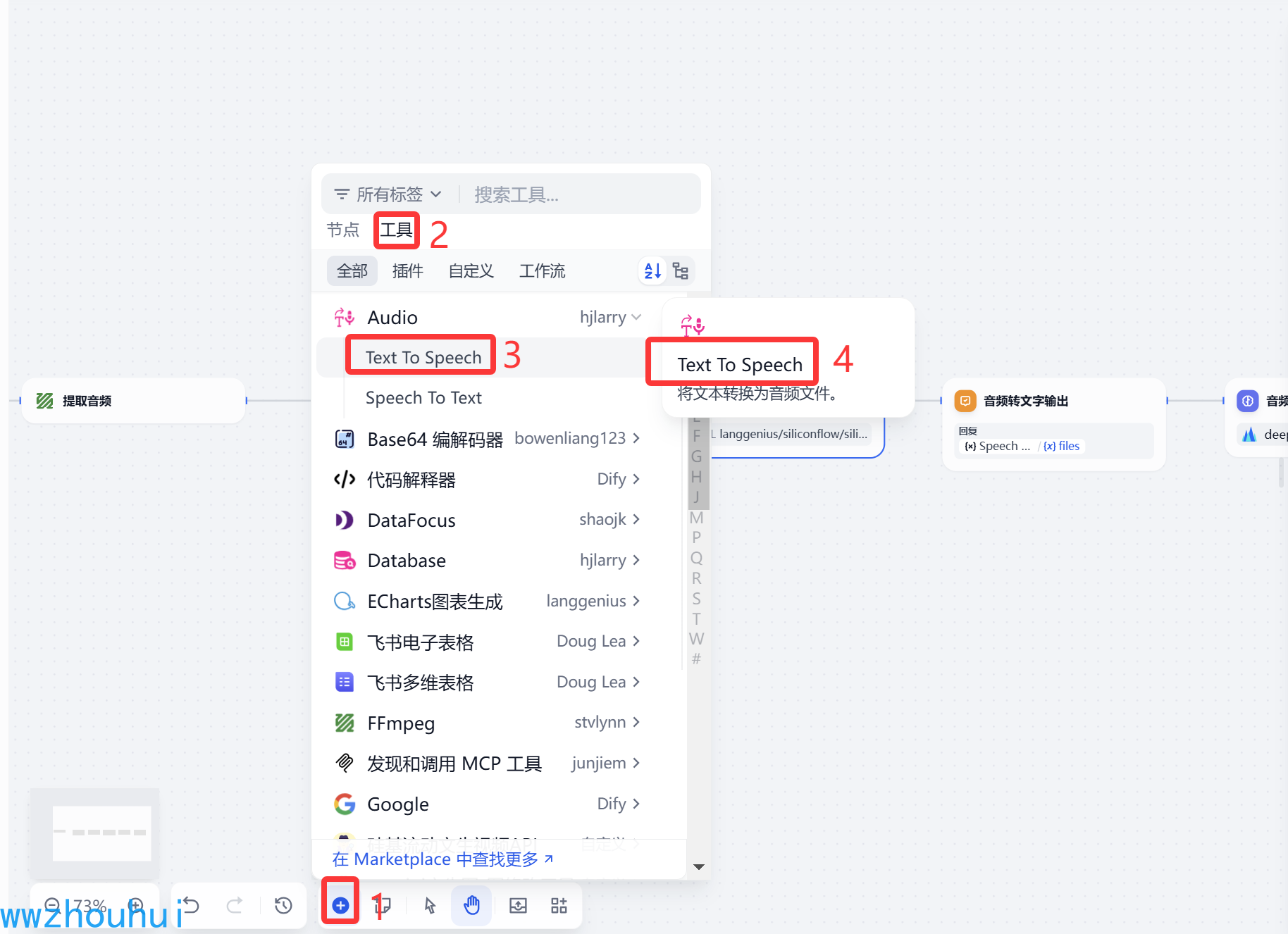Click the DataFocus icon

point(344,520)
